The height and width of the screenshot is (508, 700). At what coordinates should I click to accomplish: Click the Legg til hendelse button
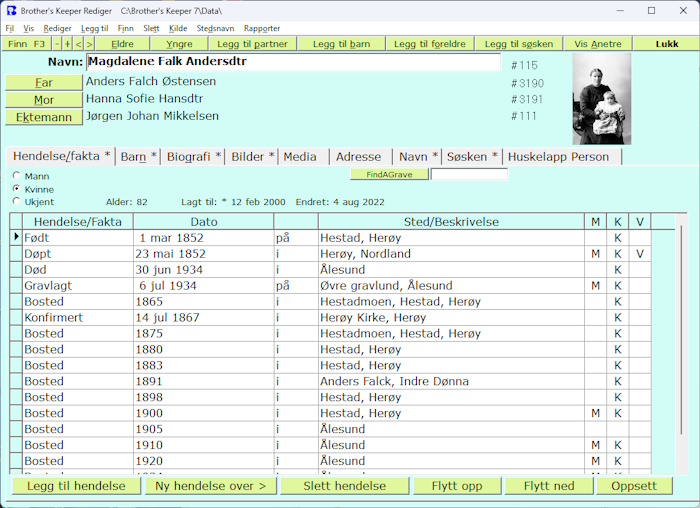(x=75, y=486)
